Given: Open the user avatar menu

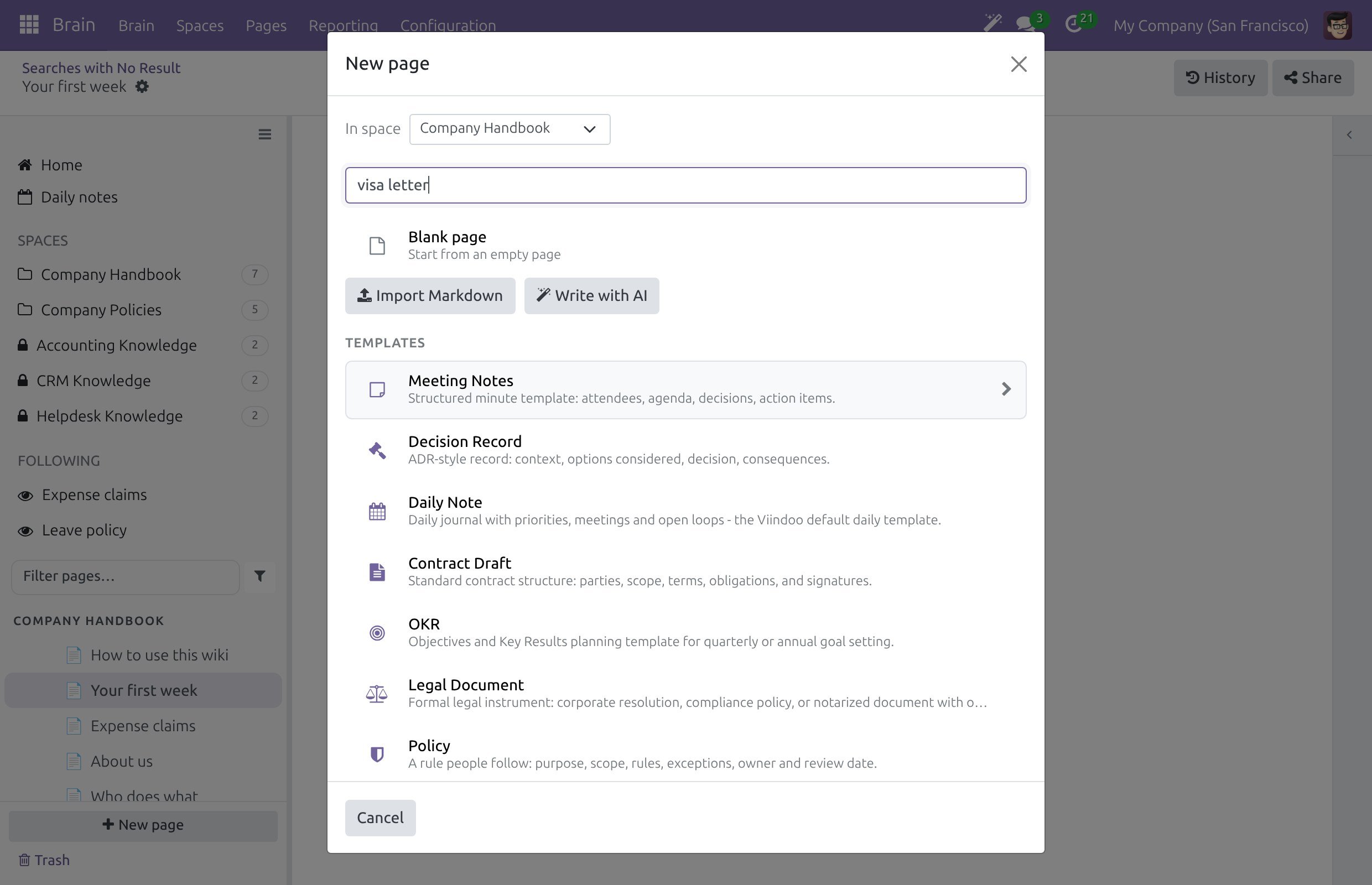Looking at the screenshot, I should click(x=1337, y=25).
